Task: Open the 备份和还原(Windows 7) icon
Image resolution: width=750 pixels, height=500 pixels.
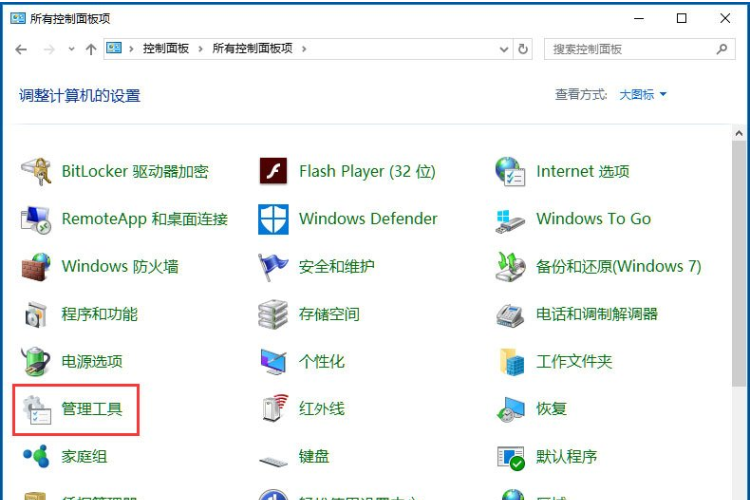Action: click(510, 267)
